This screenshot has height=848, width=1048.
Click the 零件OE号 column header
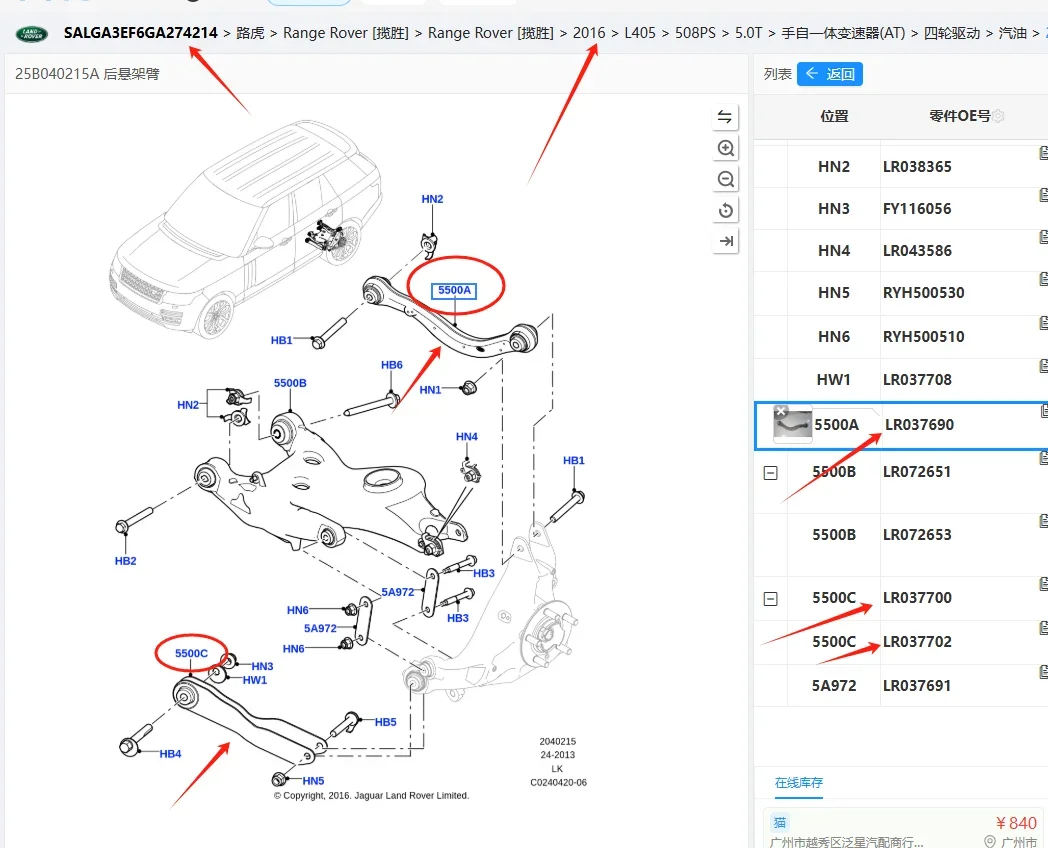point(960,116)
